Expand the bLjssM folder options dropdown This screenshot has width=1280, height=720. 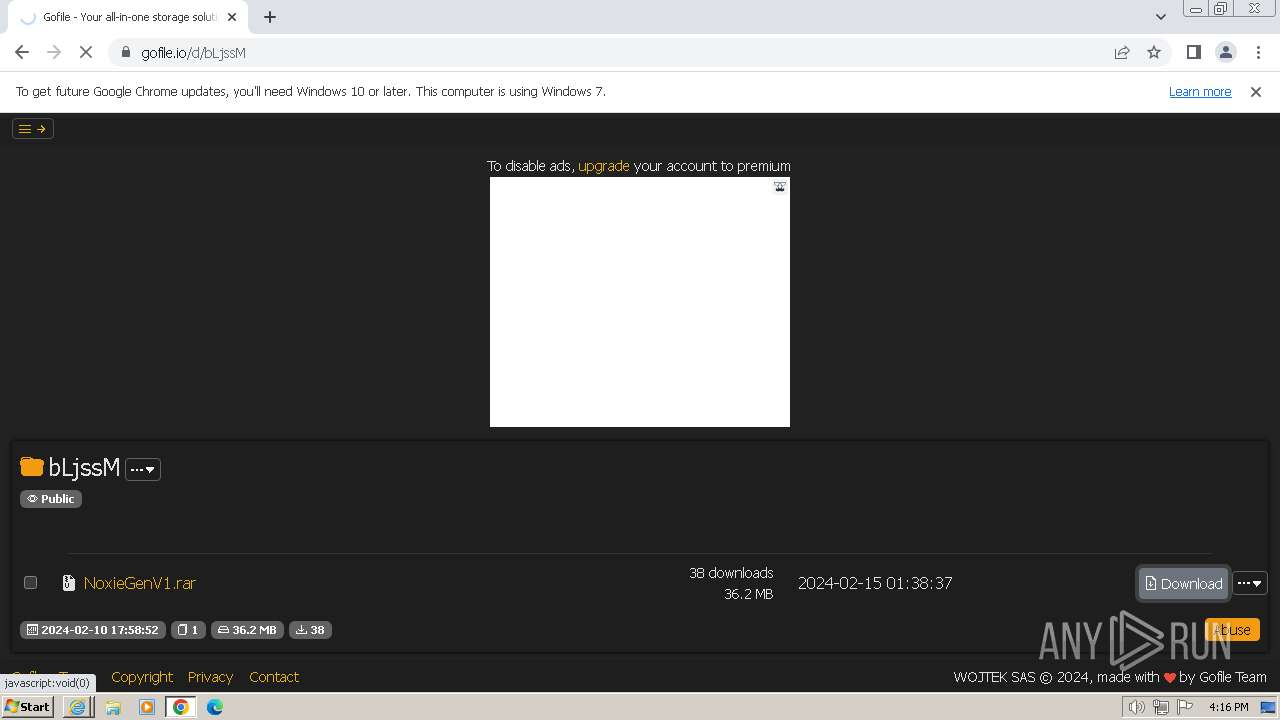point(142,469)
